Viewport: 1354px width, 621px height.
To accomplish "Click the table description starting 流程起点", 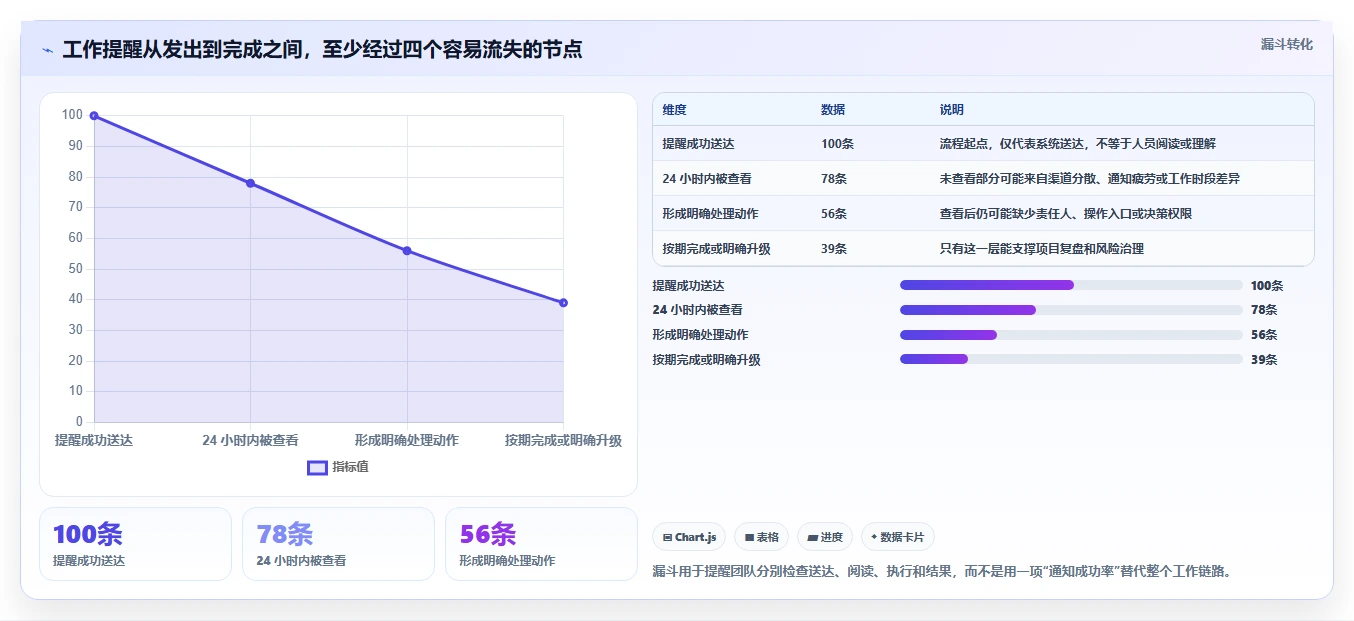I will pos(1077,144).
